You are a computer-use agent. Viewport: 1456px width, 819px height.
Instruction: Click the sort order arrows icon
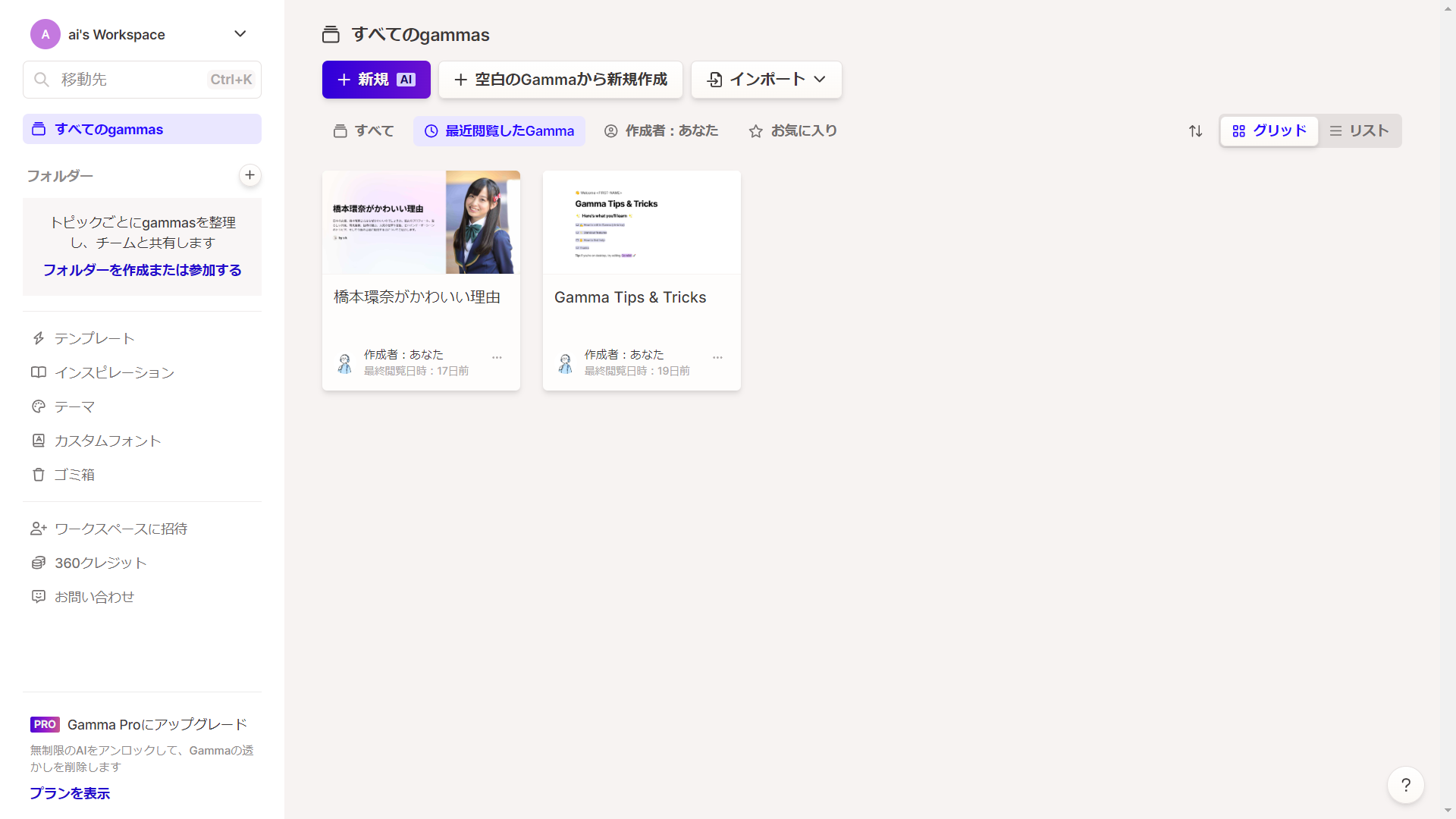coord(1196,131)
